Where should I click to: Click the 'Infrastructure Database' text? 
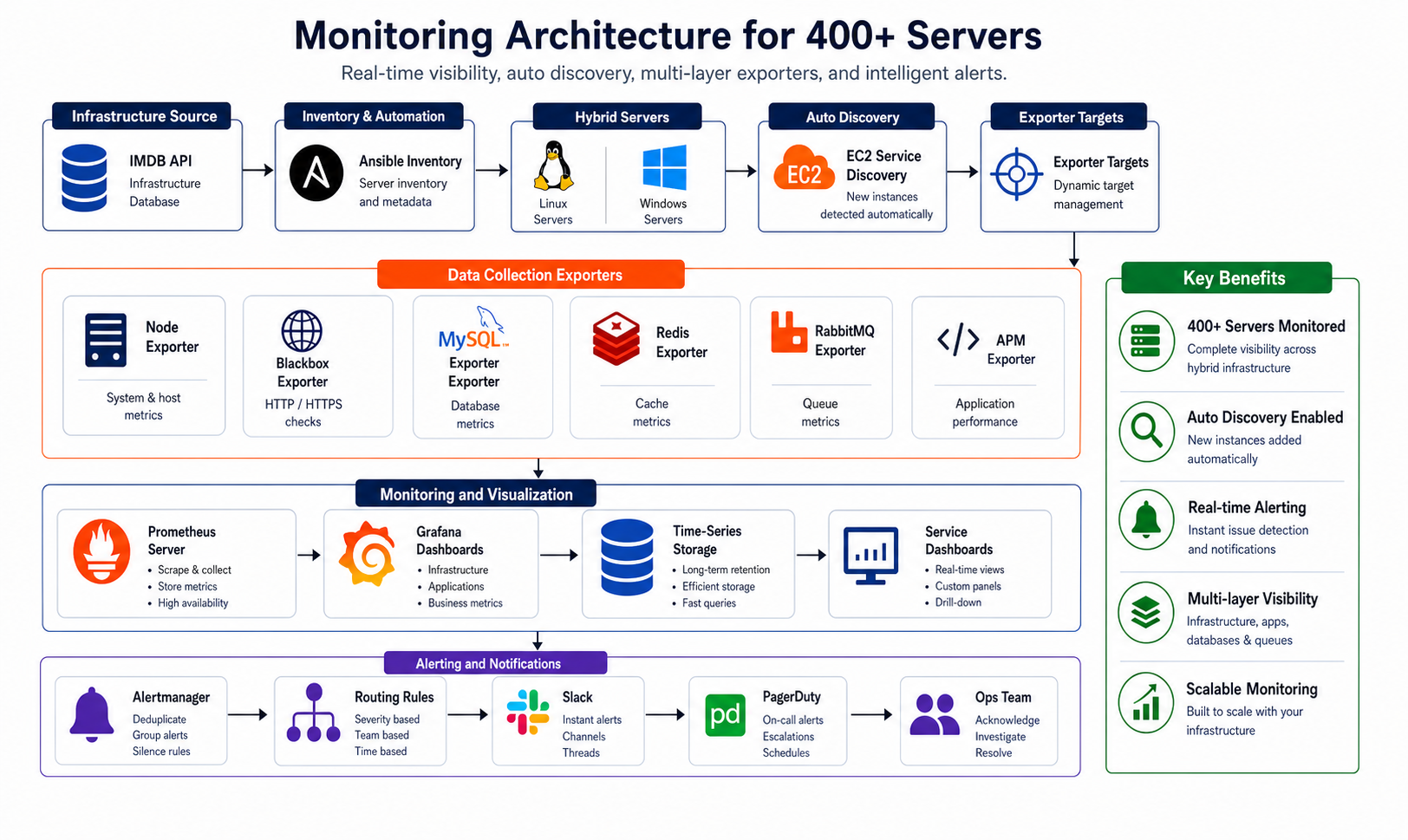tap(165, 192)
